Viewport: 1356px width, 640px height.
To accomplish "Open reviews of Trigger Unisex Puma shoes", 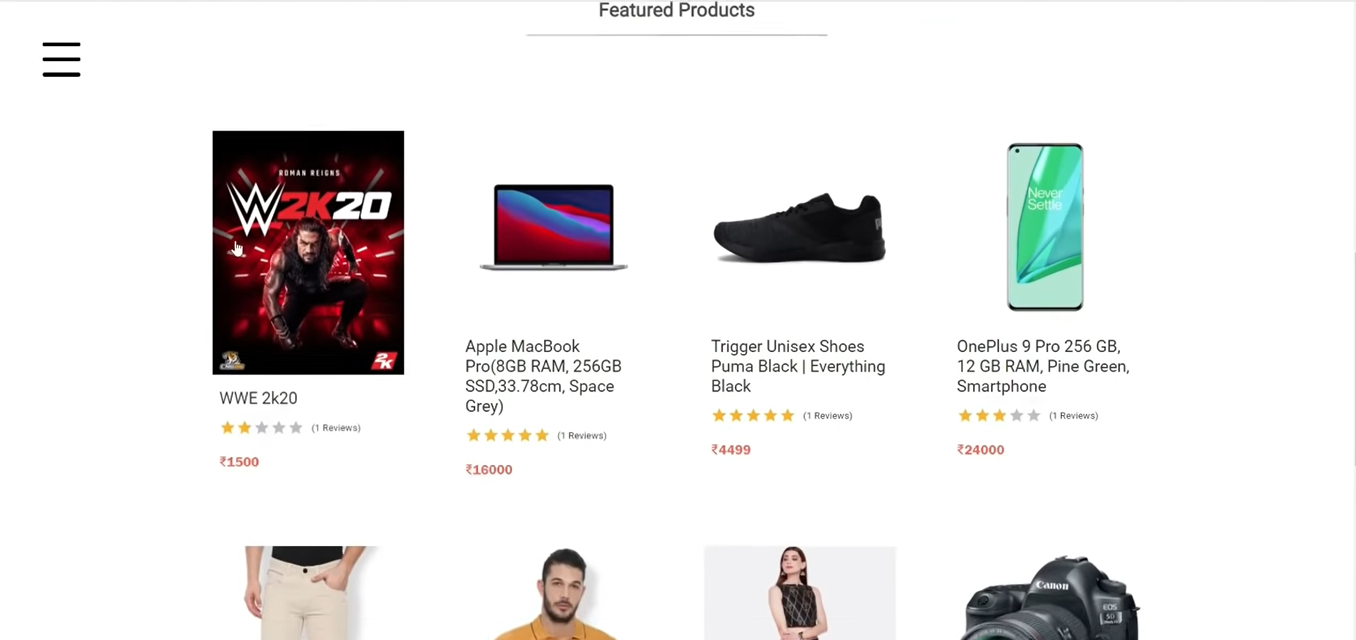I will (827, 415).
